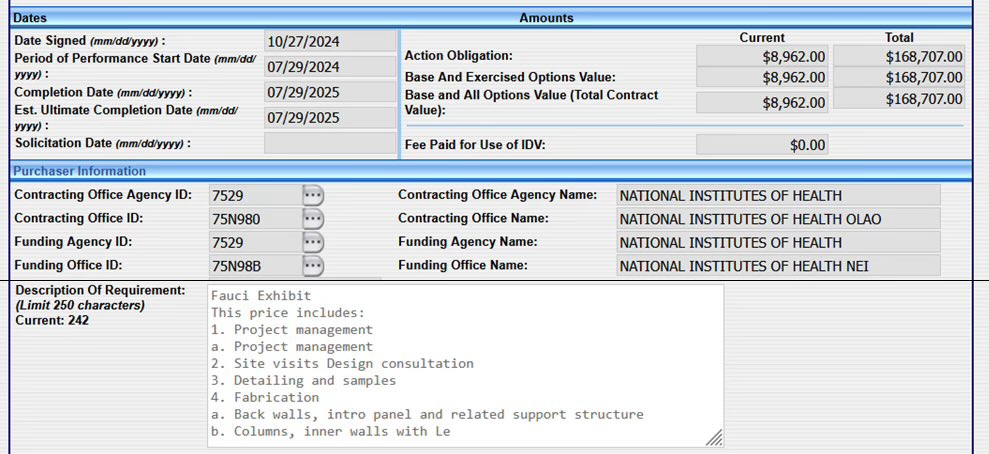Select Contracting Office Name field showing OLAO
This screenshot has width=989, height=454.
tap(778, 219)
